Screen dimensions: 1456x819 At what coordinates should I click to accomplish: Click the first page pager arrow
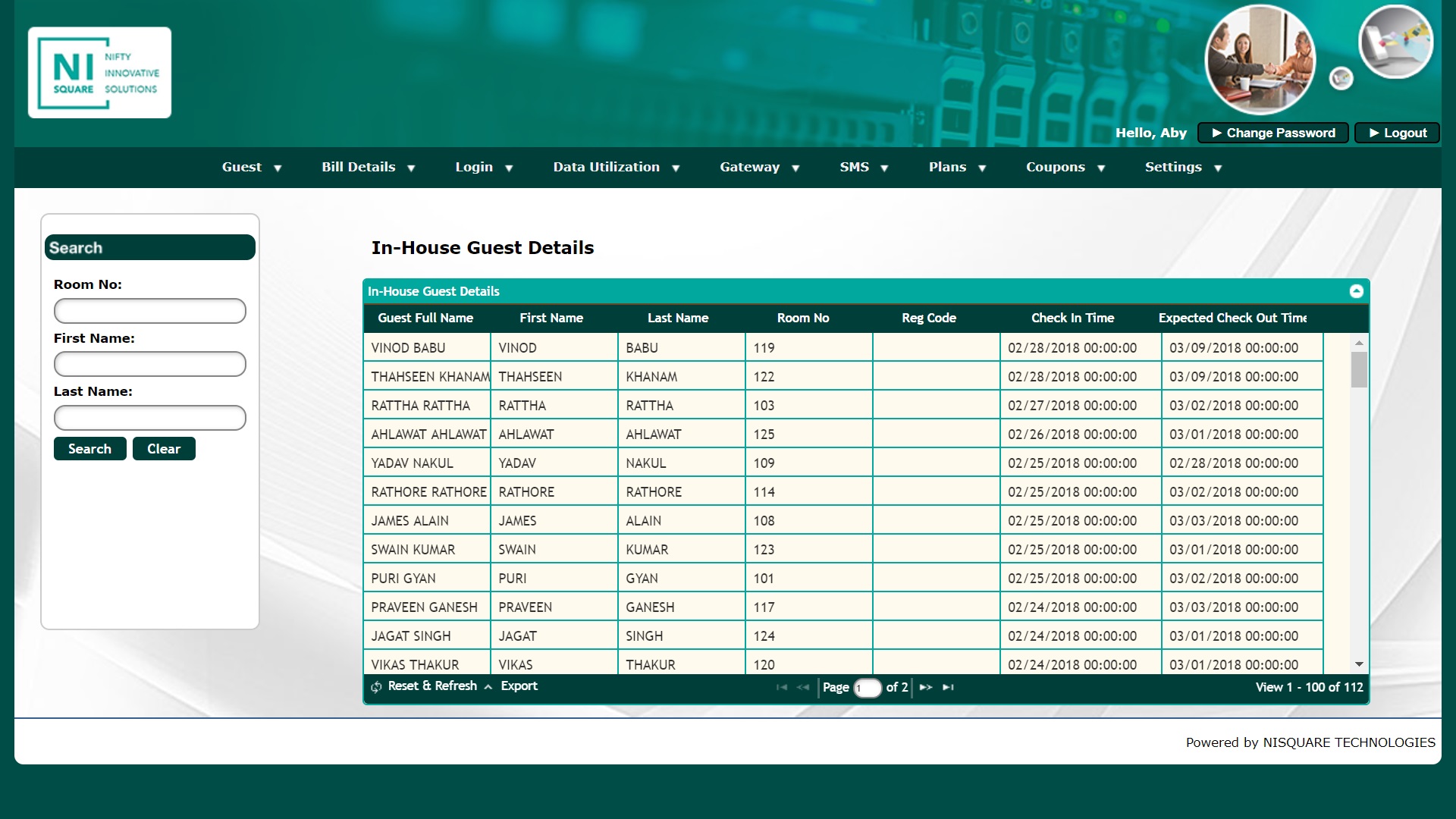click(x=782, y=687)
